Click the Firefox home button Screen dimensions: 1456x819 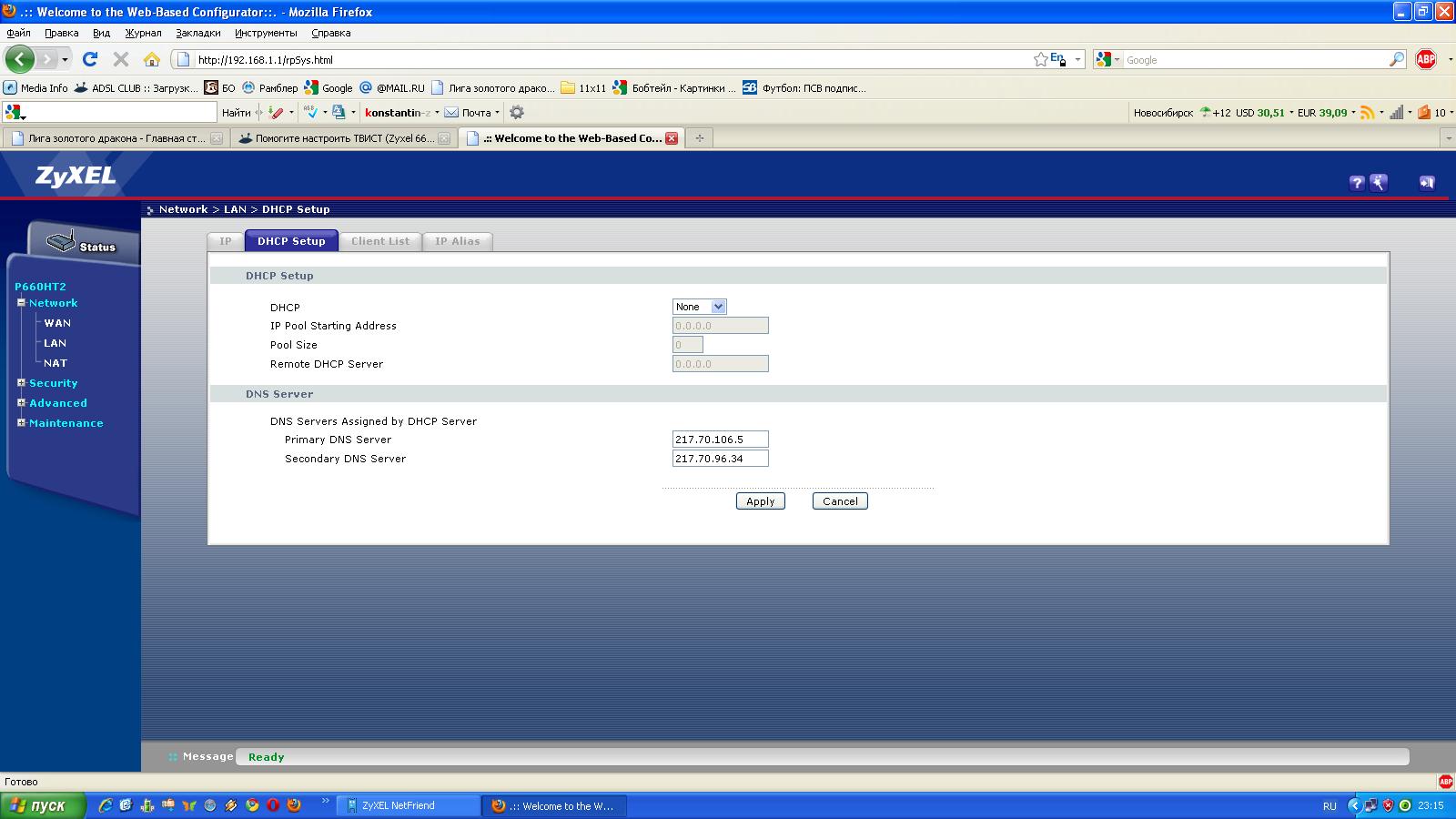(152, 59)
